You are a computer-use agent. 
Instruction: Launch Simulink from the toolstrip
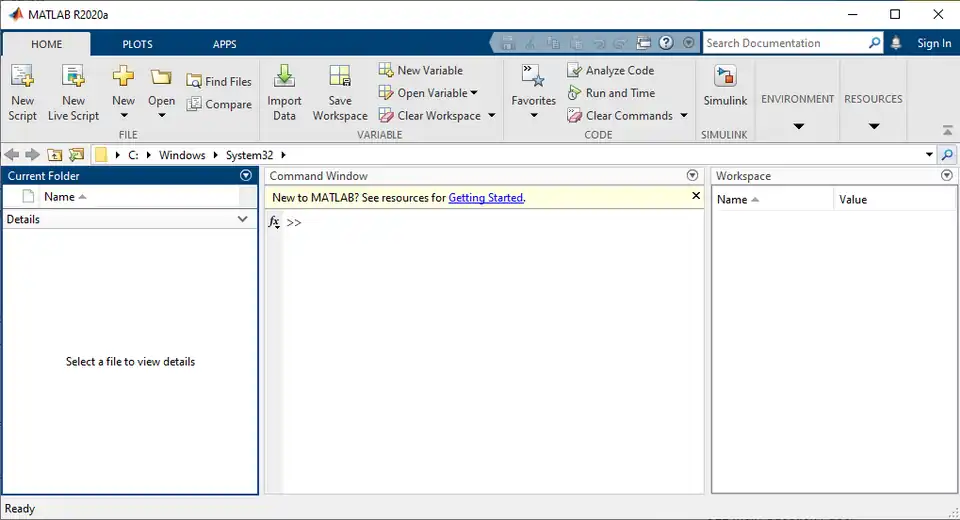point(725,77)
